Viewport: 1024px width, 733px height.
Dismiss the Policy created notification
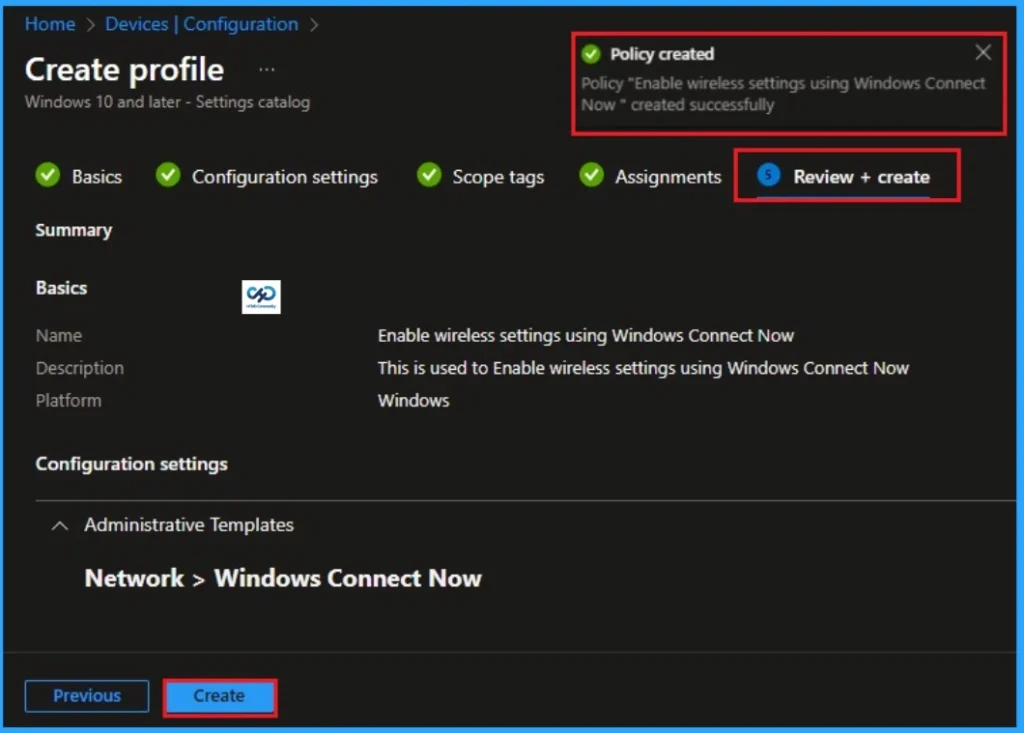pos(982,52)
